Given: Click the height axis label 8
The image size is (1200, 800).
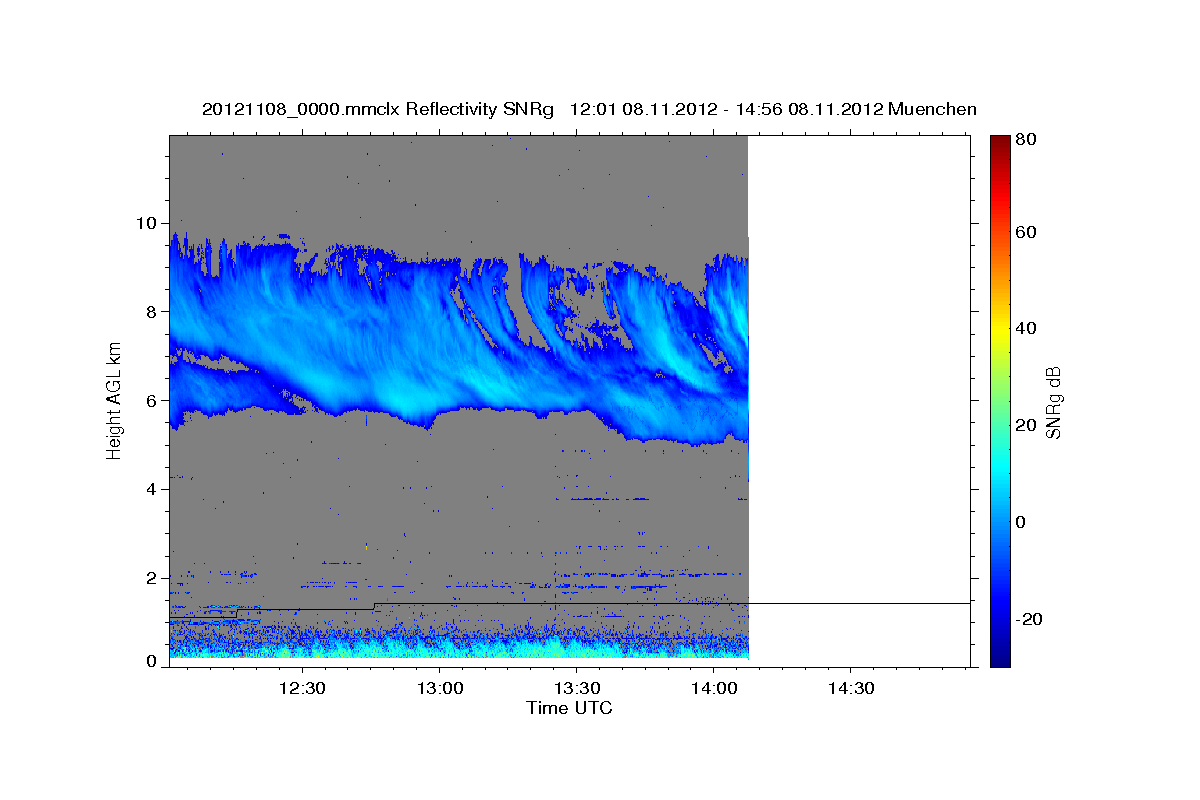Looking at the screenshot, I should [x=152, y=311].
